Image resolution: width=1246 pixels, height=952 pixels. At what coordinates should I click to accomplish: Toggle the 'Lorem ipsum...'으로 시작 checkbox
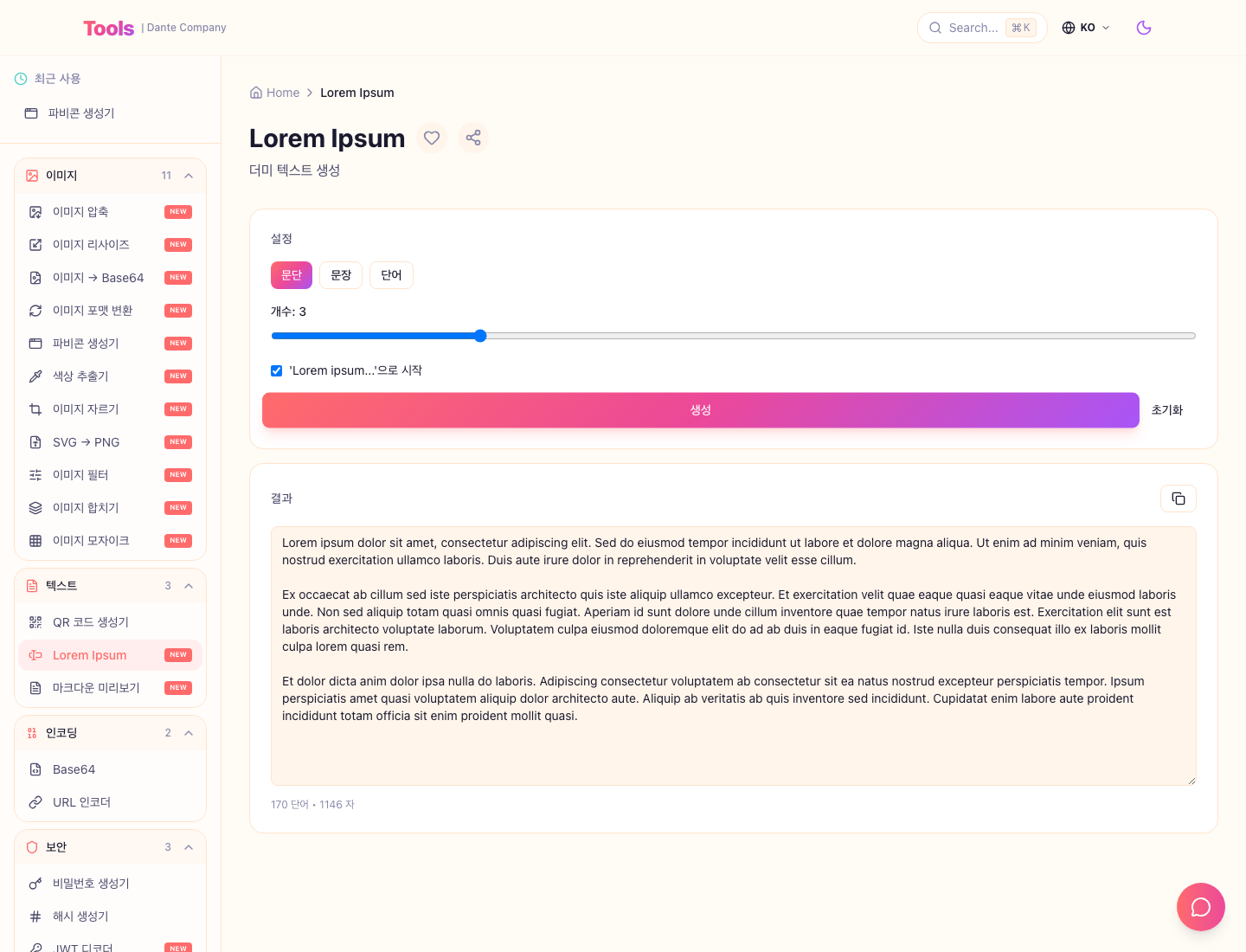(x=277, y=370)
